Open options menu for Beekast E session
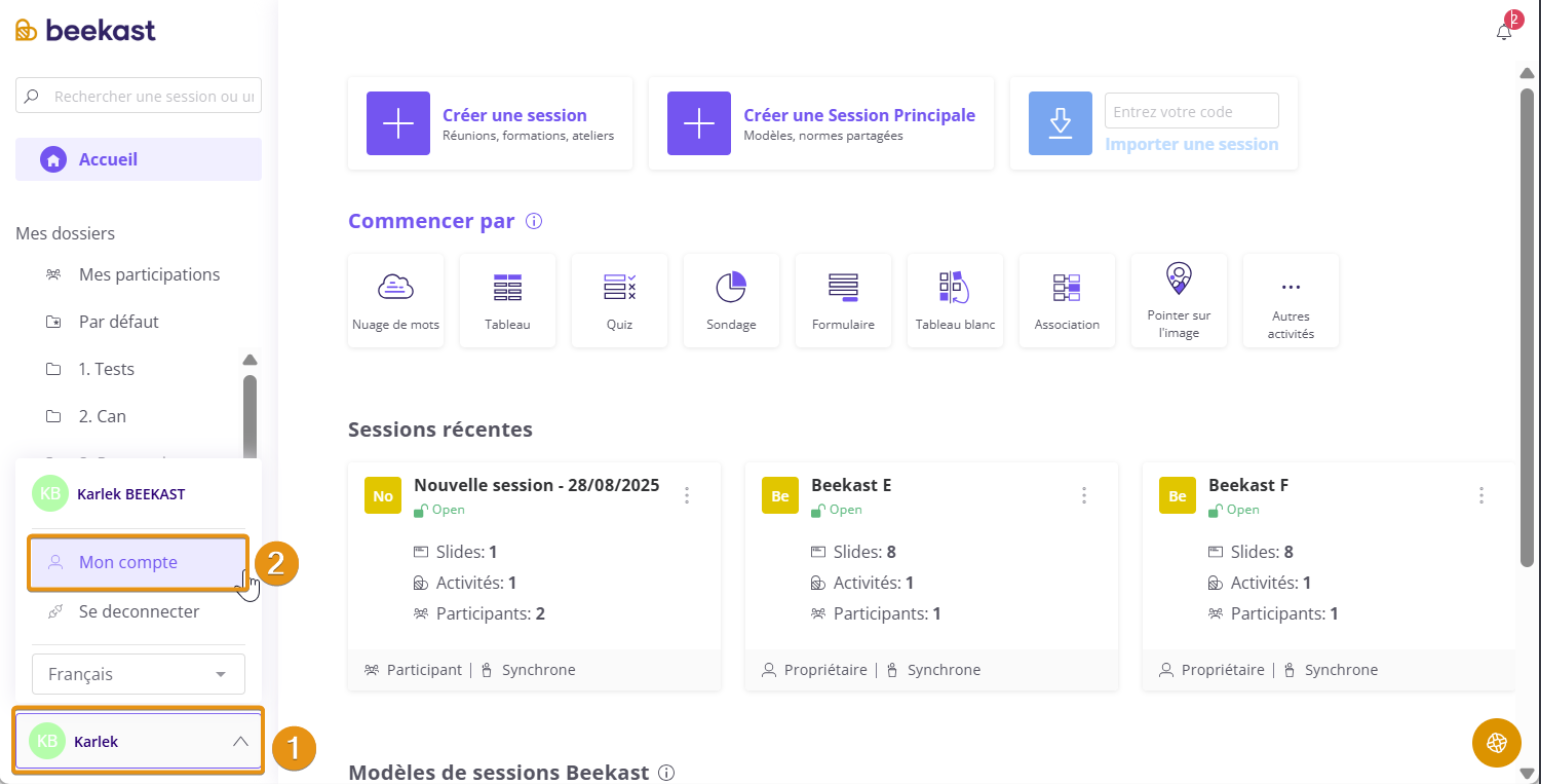The image size is (1541, 784). [1084, 495]
